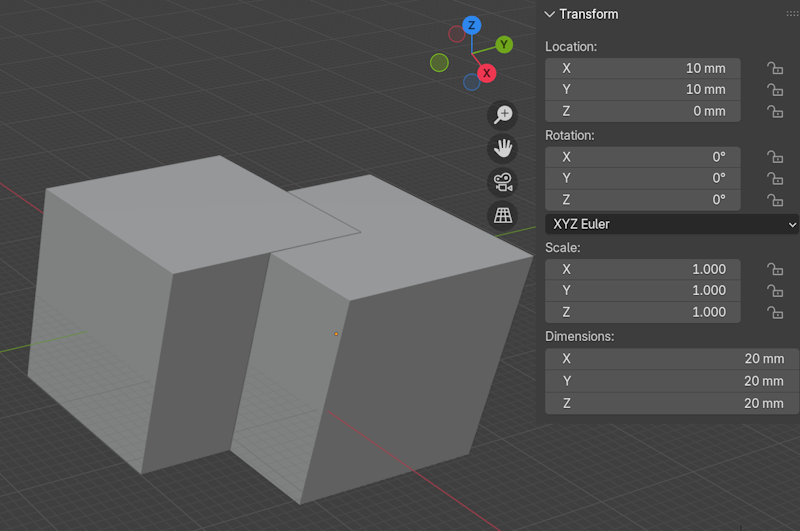800x531 pixels.
Task: Open the XYZ Euler rotation mode dropdown
Action: pyautogui.click(x=671, y=224)
